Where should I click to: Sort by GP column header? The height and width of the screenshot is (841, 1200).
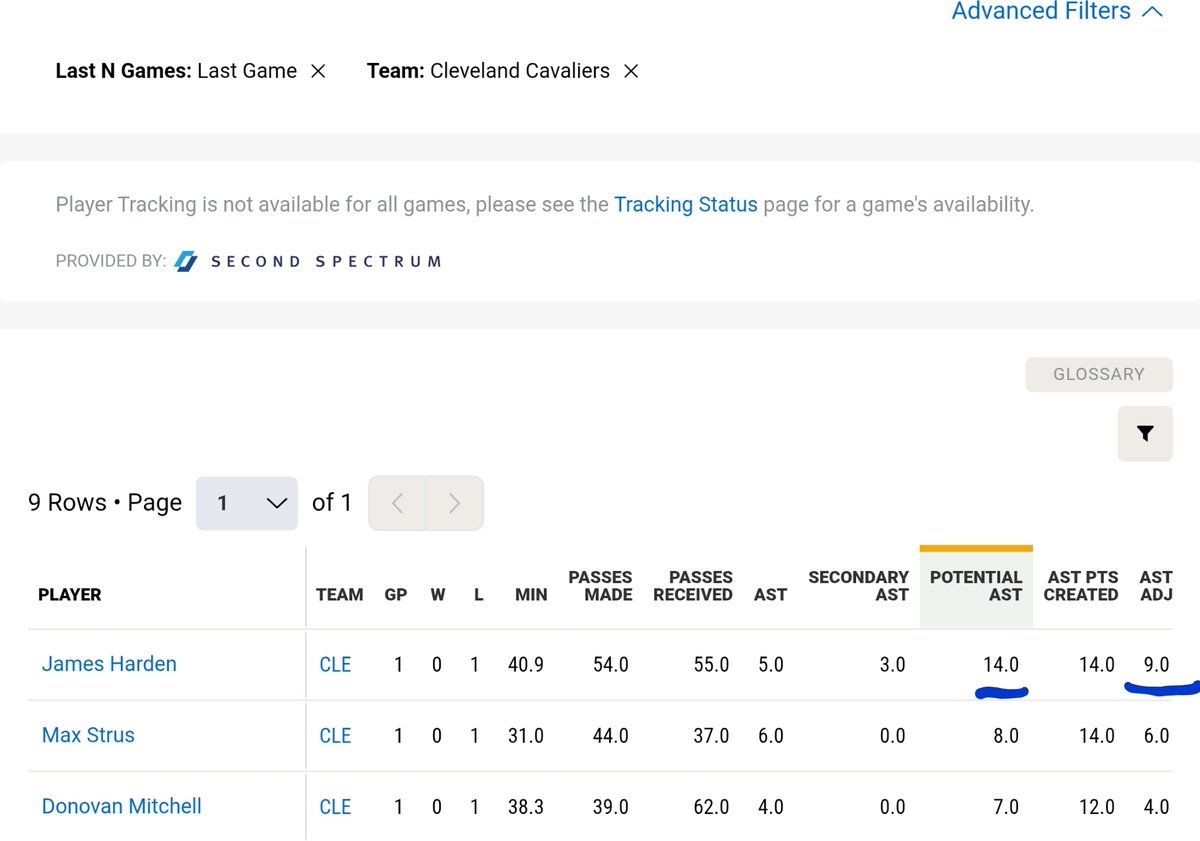[396, 595]
